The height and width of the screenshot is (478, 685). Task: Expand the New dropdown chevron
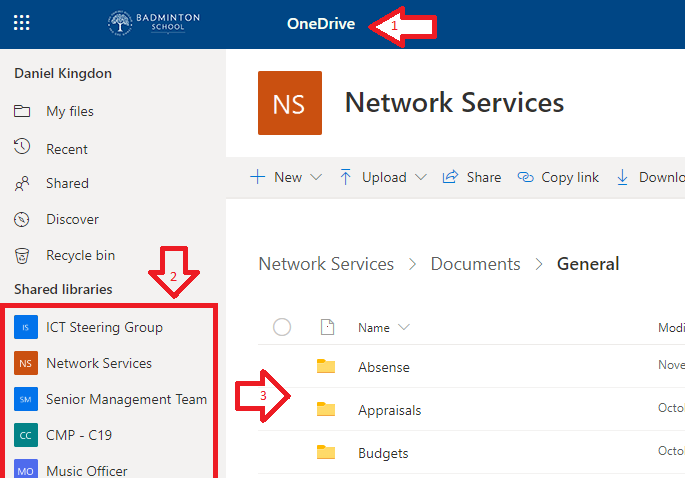coord(316,177)
